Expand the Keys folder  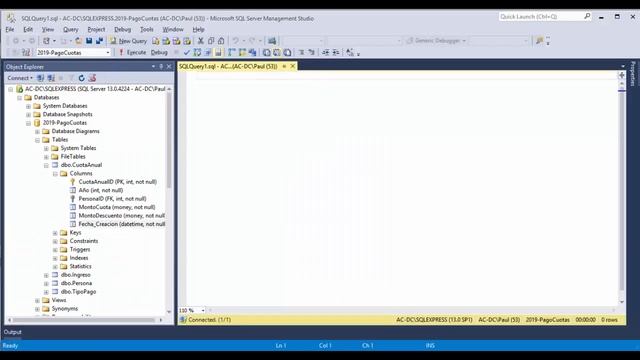point(55,233)
